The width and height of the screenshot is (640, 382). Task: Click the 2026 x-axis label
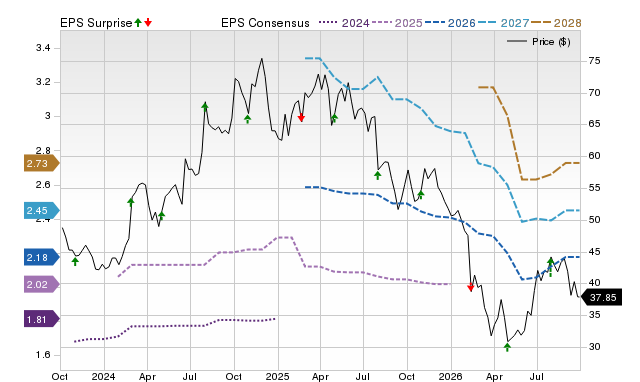tap(450, 376)
